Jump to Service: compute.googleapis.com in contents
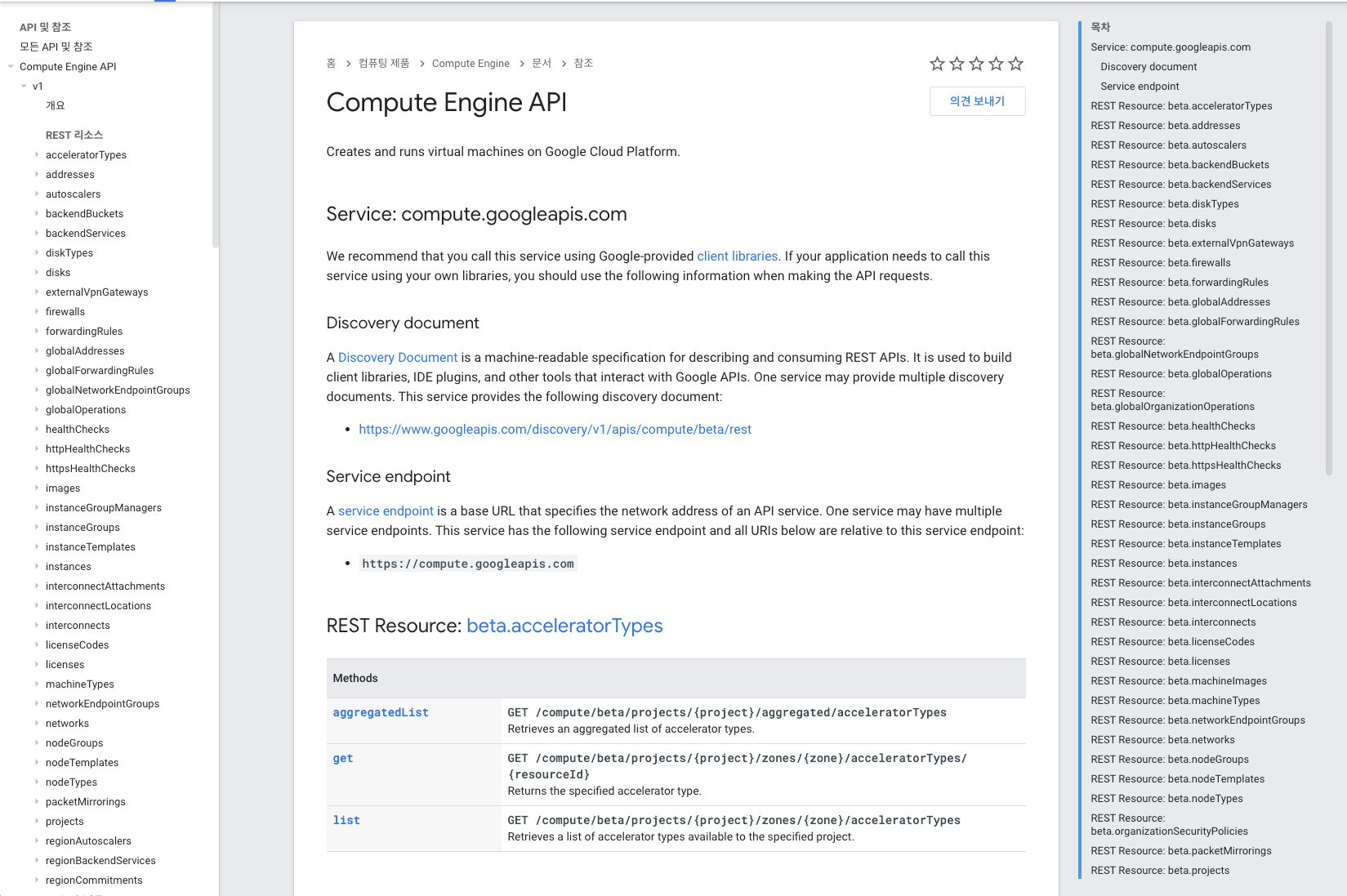The width and height of the screenshot is (1347, 896). point(1171,47)
